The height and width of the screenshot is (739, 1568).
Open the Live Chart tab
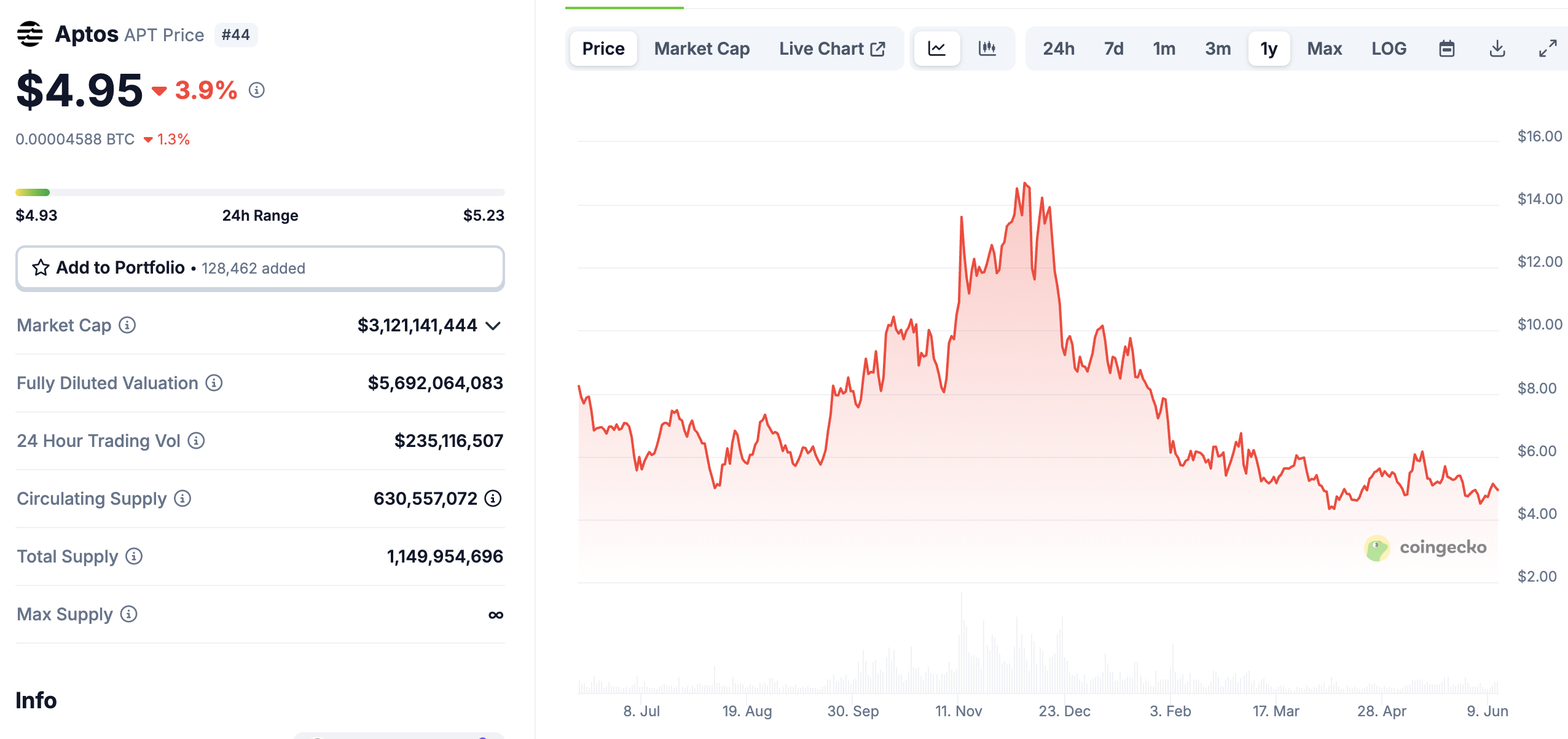pyautogui.click(x=832, y=48)
